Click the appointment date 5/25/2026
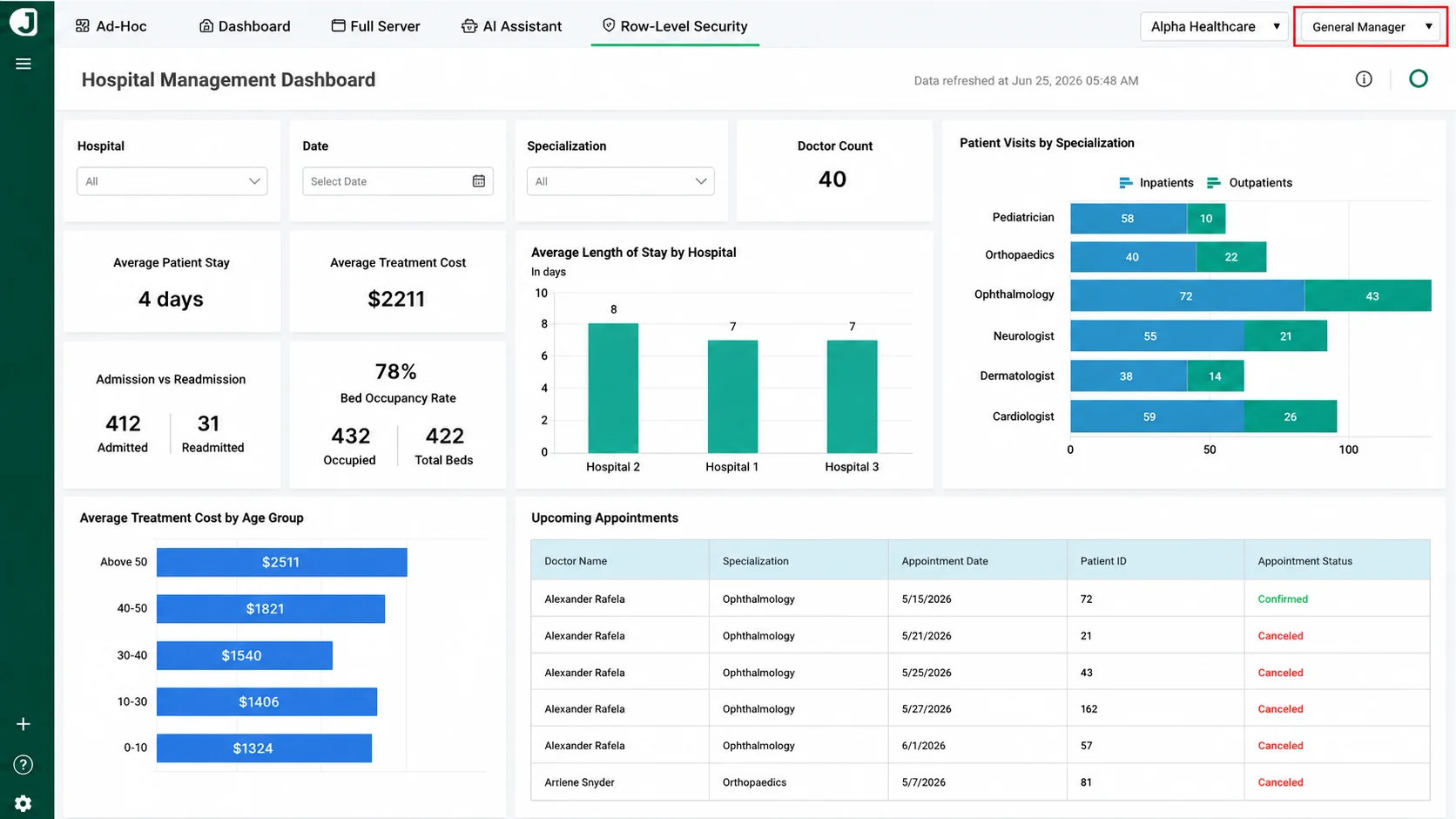Viewport: 1456px width, 819px height. click(927, 673)
